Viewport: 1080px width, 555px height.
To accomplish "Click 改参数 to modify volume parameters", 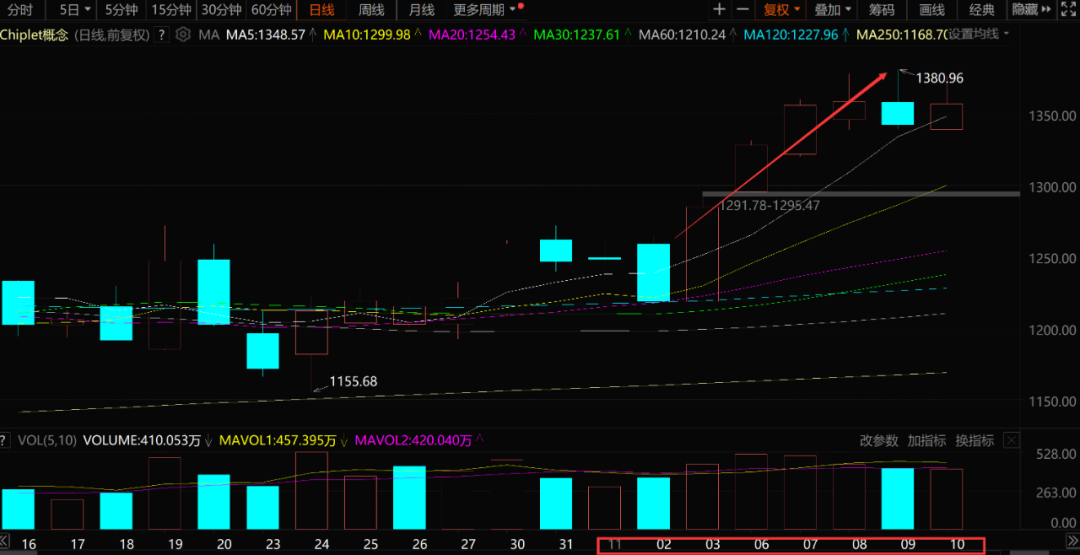I will click(880, 441).
